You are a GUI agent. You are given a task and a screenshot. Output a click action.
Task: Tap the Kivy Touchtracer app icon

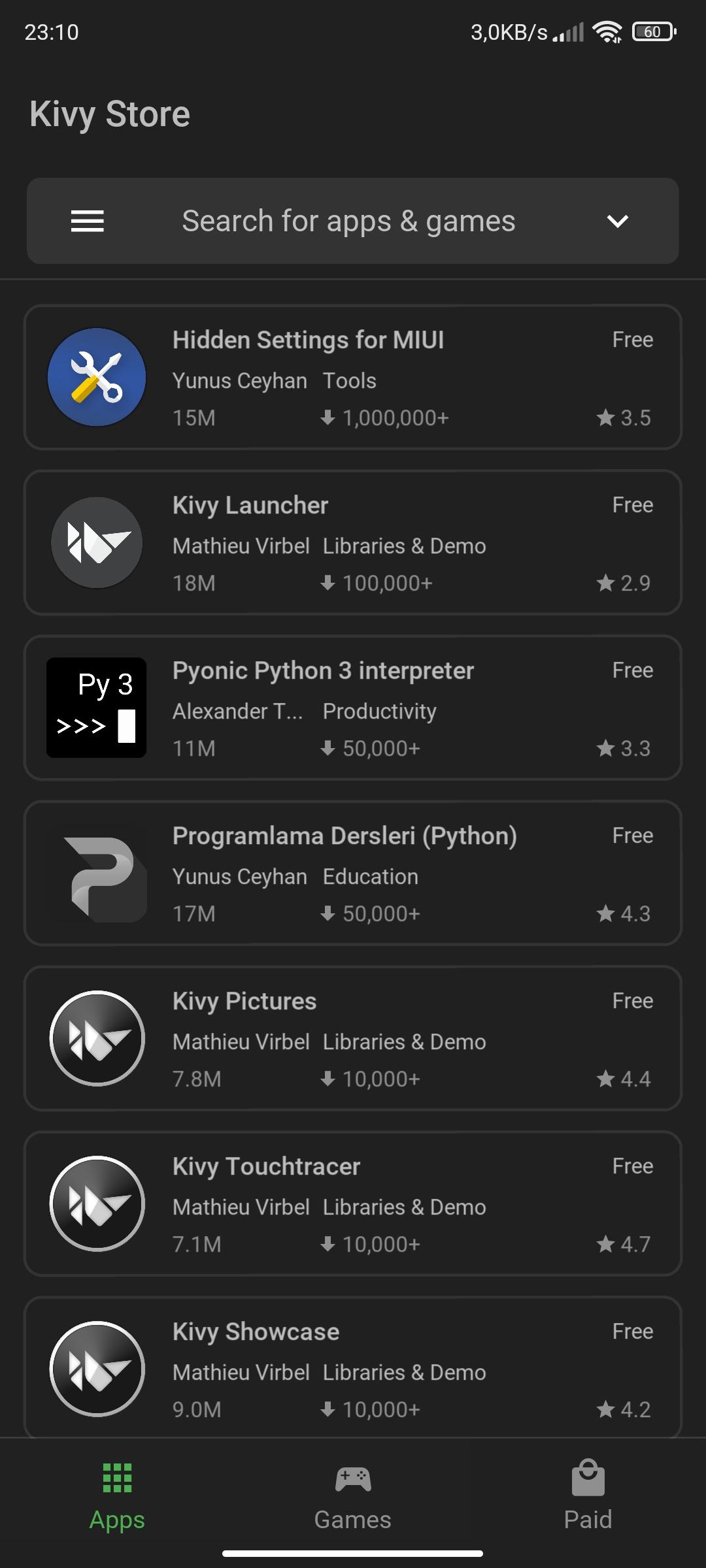pyautogui.click(x=97, y=1203)
